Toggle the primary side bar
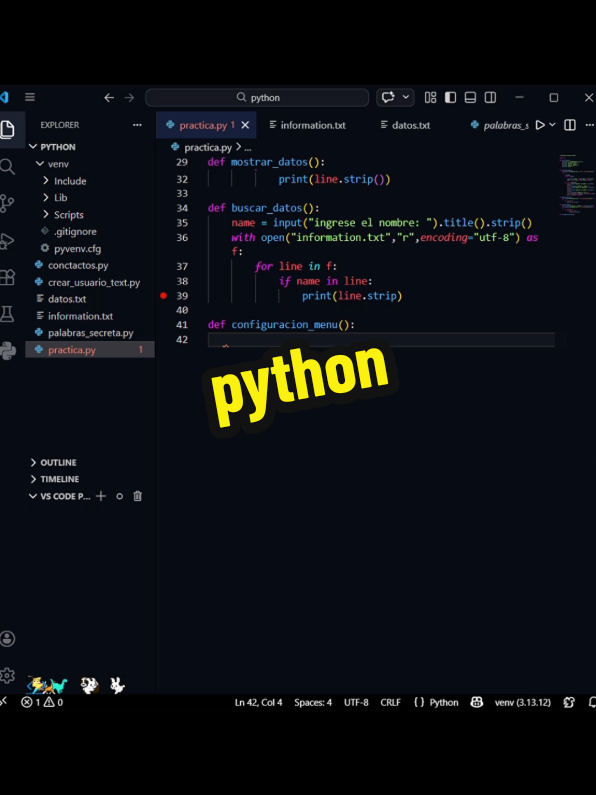596x795 pixels. [x=450, y=97]
